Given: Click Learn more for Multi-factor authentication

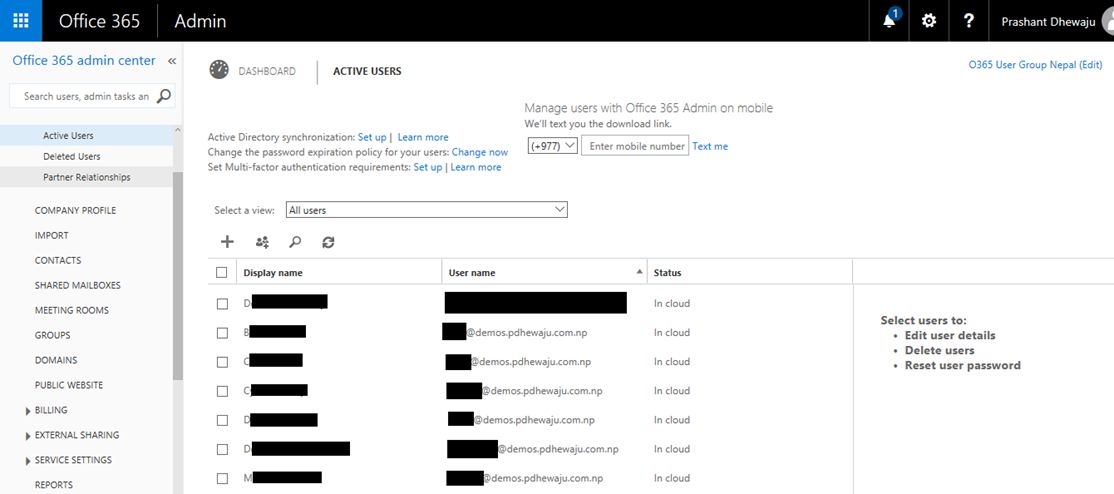Looking at the screenshot, I should pos(476,167).
